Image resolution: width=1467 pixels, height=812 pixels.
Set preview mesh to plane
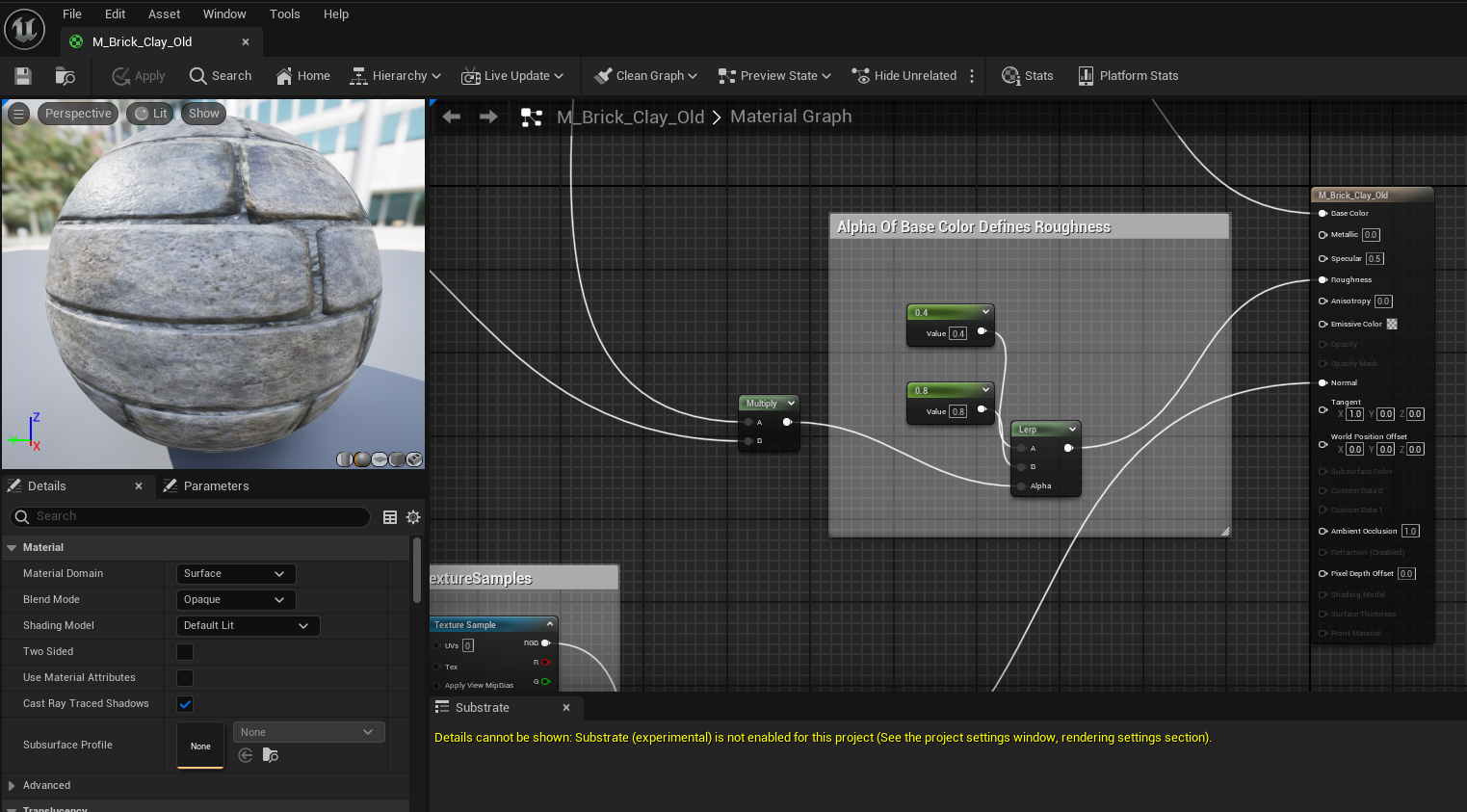coord(380,459)
